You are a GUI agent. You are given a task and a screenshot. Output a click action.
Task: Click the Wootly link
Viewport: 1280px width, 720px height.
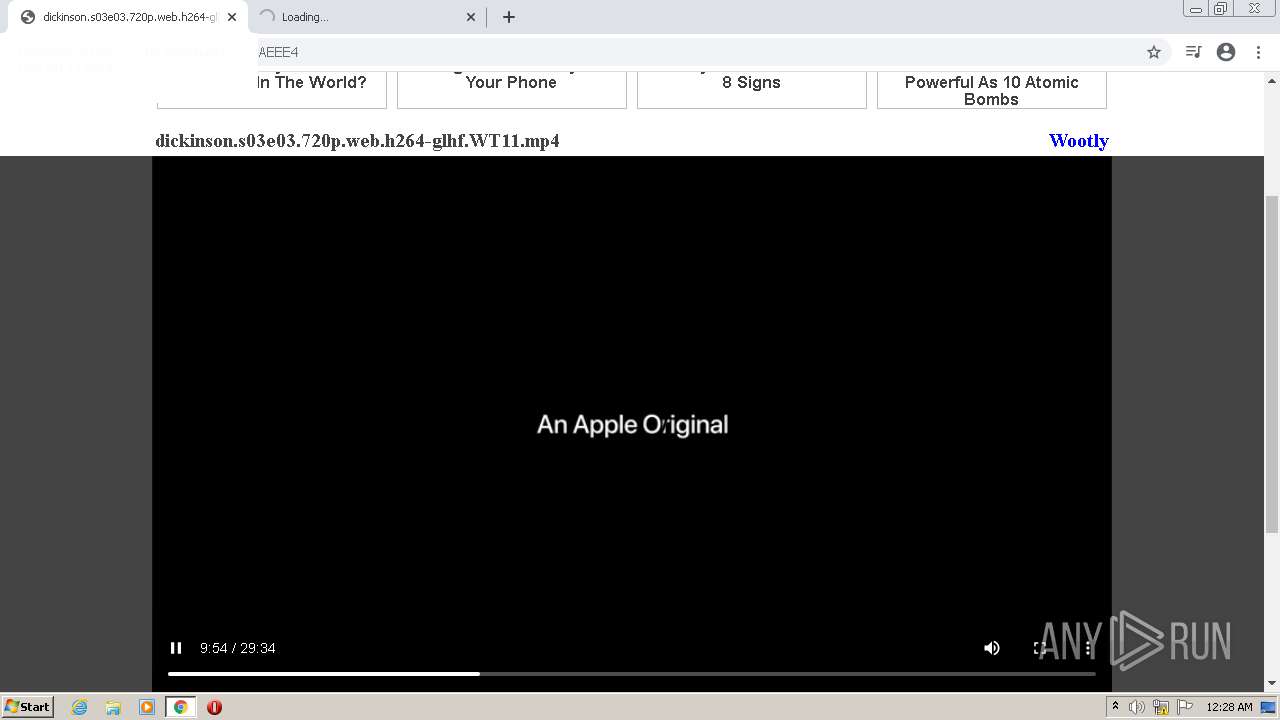click(1078, 140)
